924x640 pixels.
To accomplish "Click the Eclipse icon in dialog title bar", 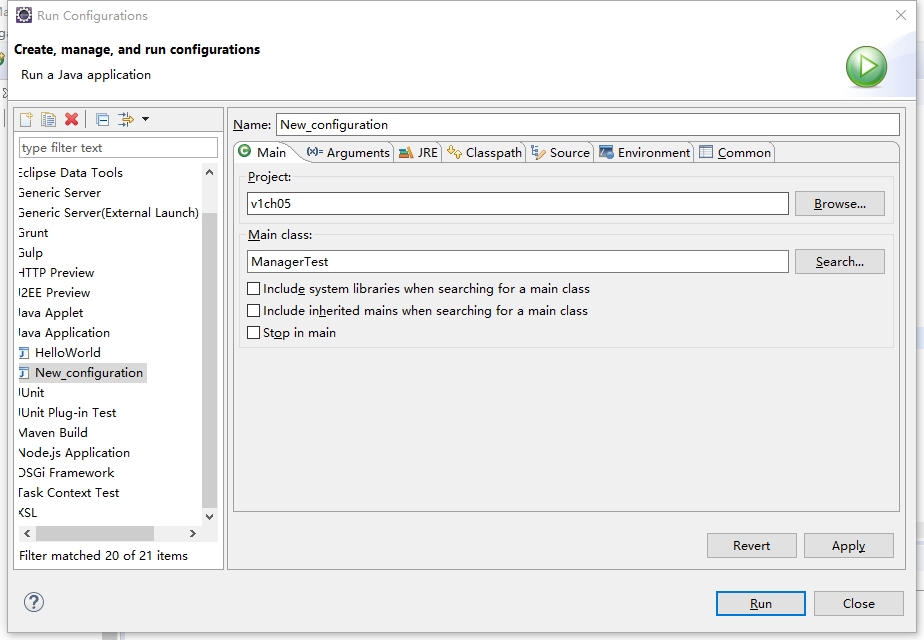I will (x=24, y=15).
